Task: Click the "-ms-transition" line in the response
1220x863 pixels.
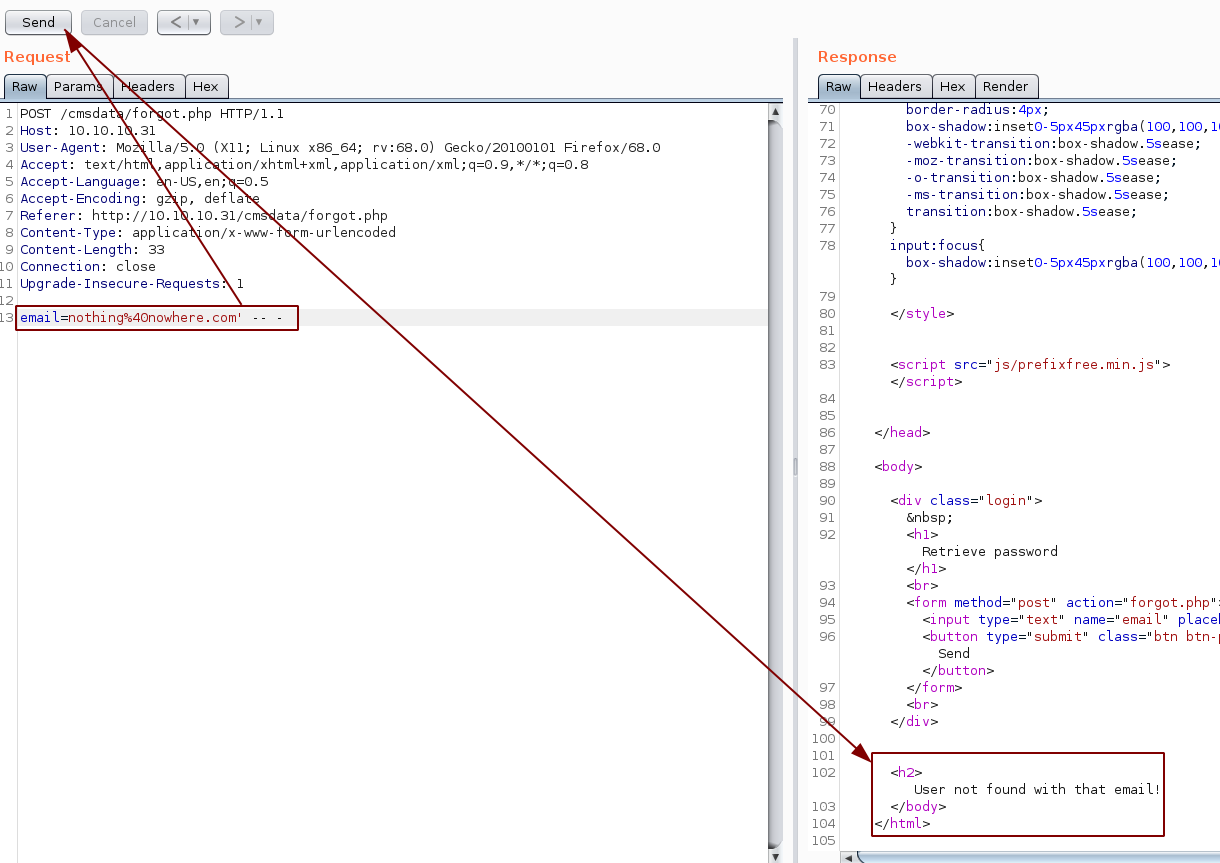Action: click(1036, 195)
